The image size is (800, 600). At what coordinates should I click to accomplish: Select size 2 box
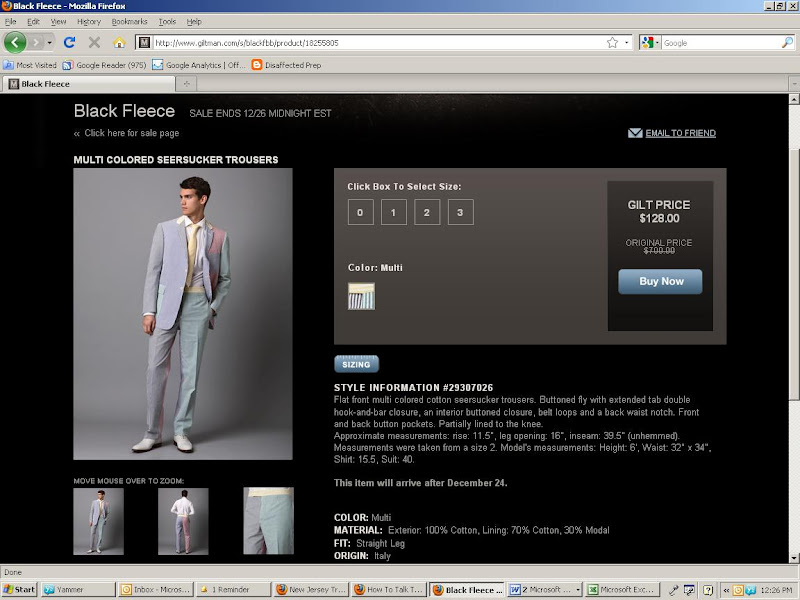tap(427, 212)
